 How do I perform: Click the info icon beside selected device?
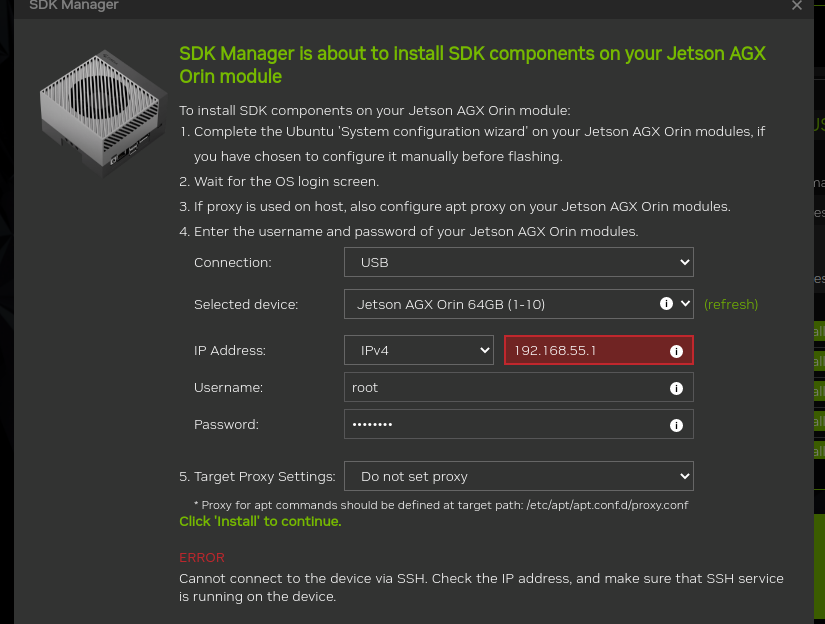(666, 304)
